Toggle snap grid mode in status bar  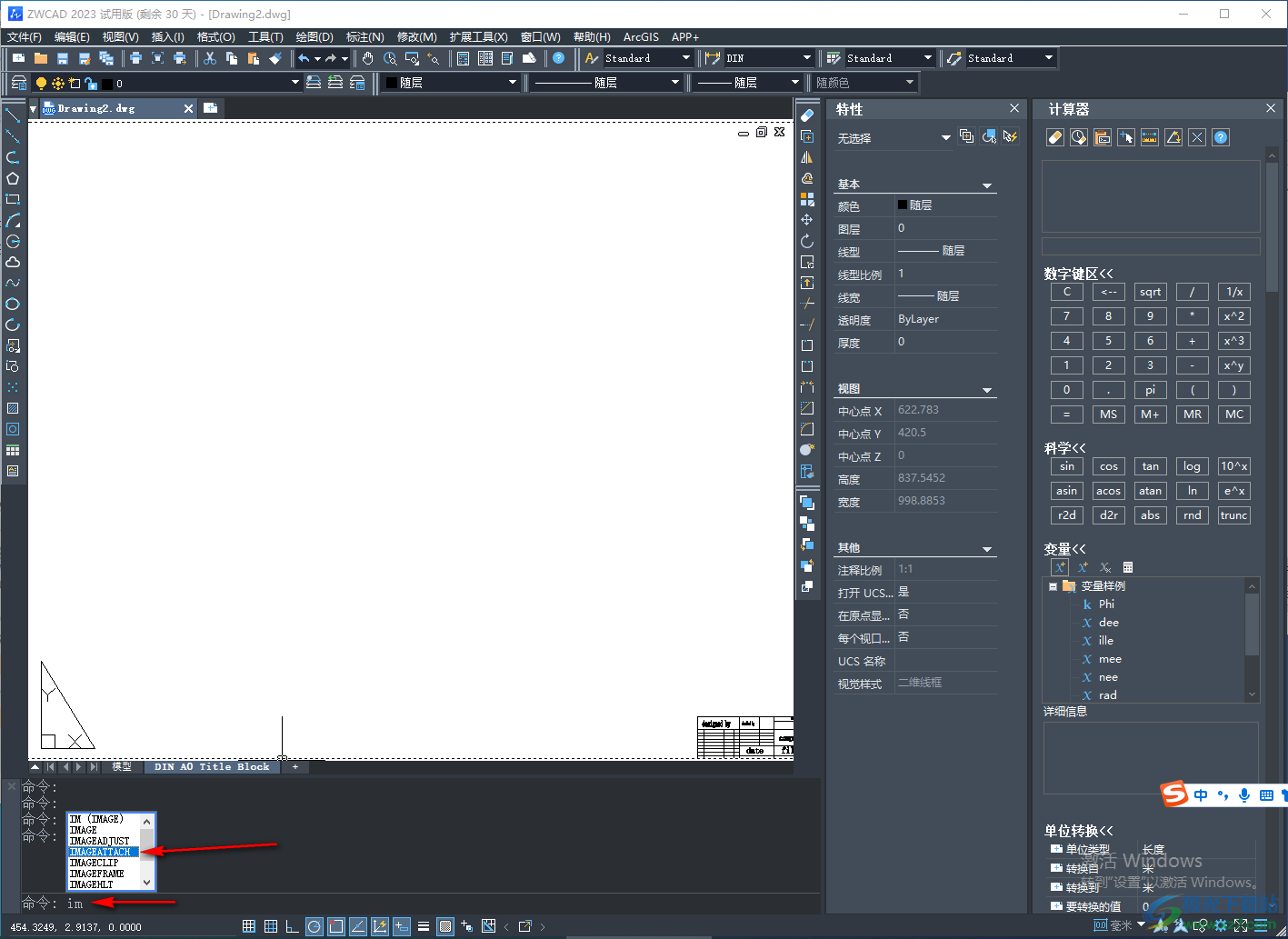[x=248, y=926]
